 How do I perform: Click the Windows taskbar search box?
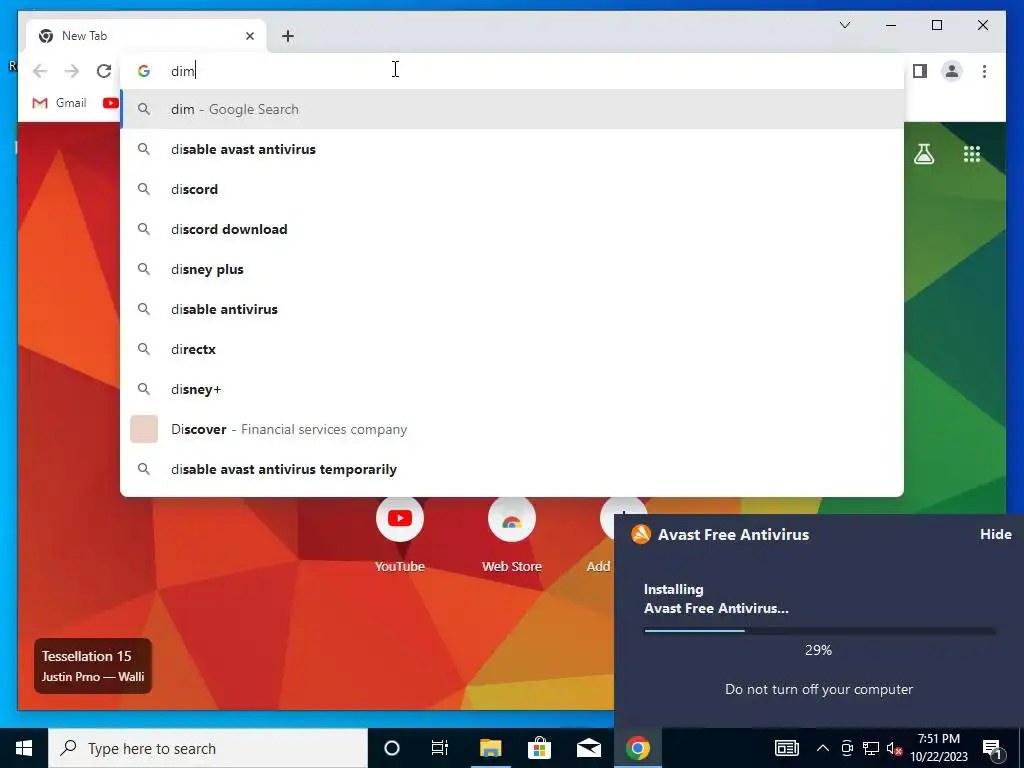tap(208, 748)
